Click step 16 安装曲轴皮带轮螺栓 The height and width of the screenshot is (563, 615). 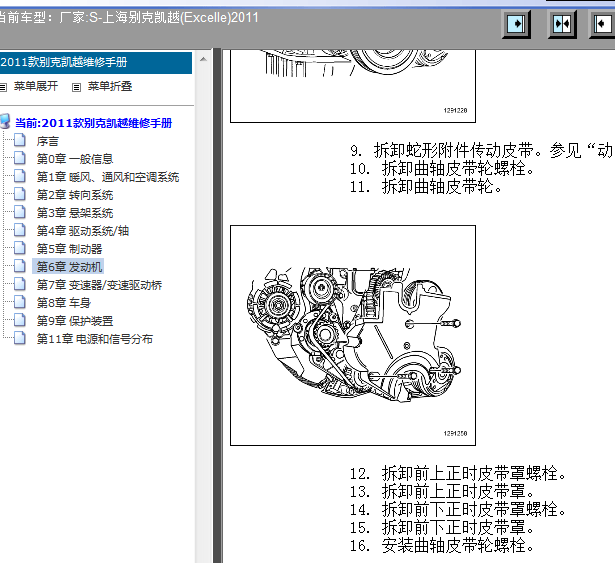pyautogui.click(x=442, y=546)
